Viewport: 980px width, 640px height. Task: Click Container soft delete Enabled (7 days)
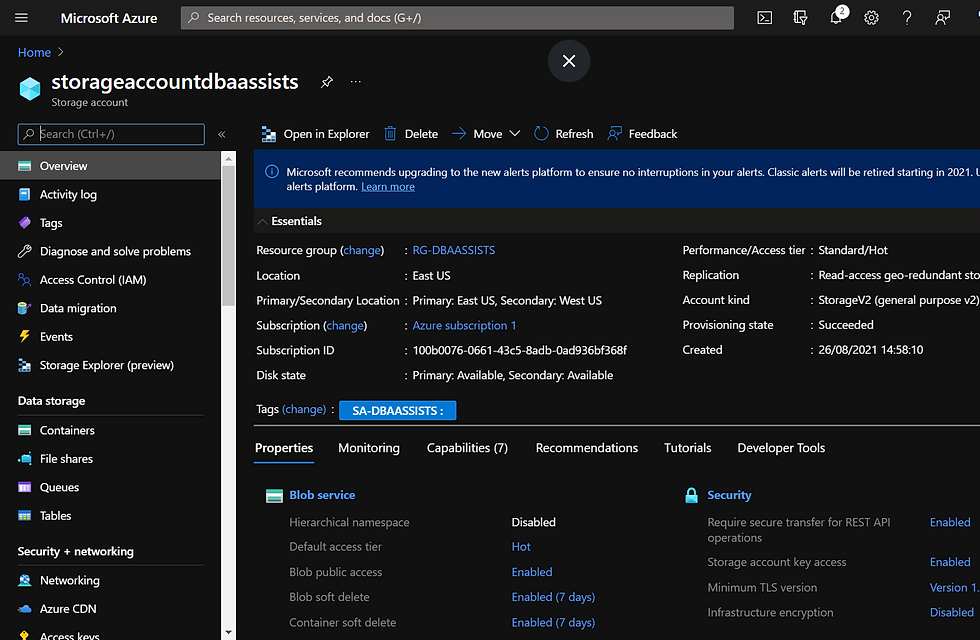tap(553, 622)
